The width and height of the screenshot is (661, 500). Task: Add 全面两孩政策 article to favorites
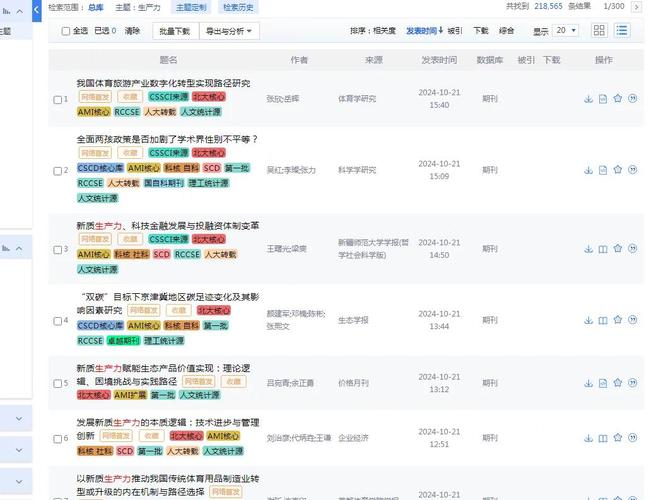point(618,170)
